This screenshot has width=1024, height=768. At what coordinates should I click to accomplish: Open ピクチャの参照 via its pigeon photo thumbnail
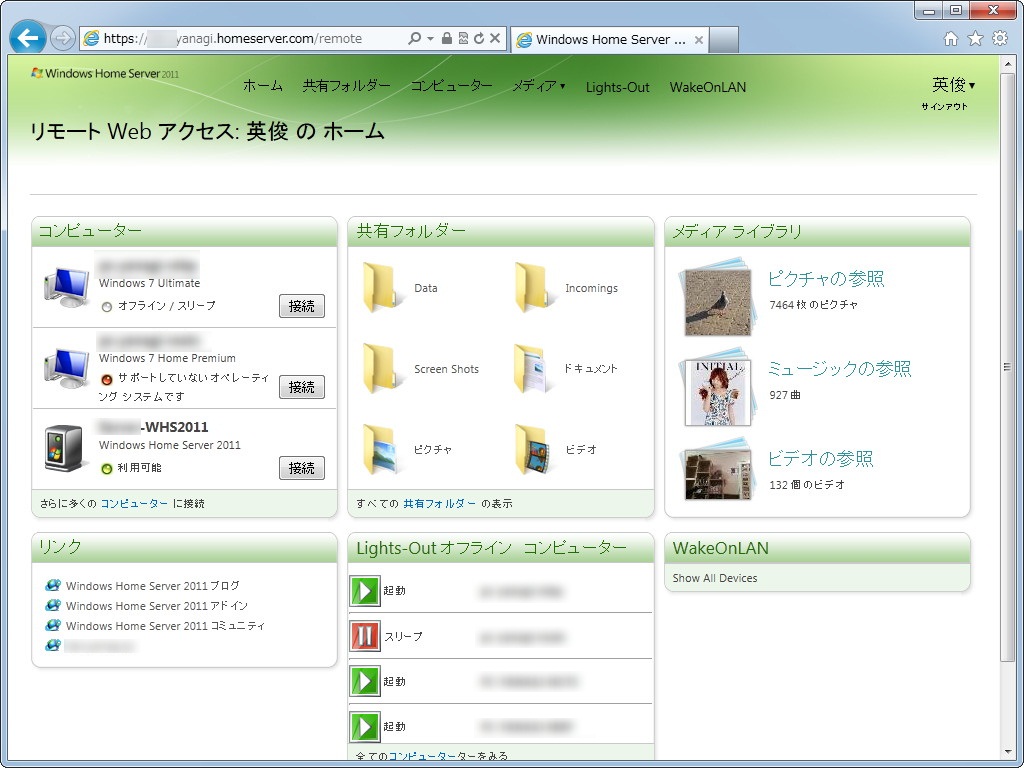point(712,296)
